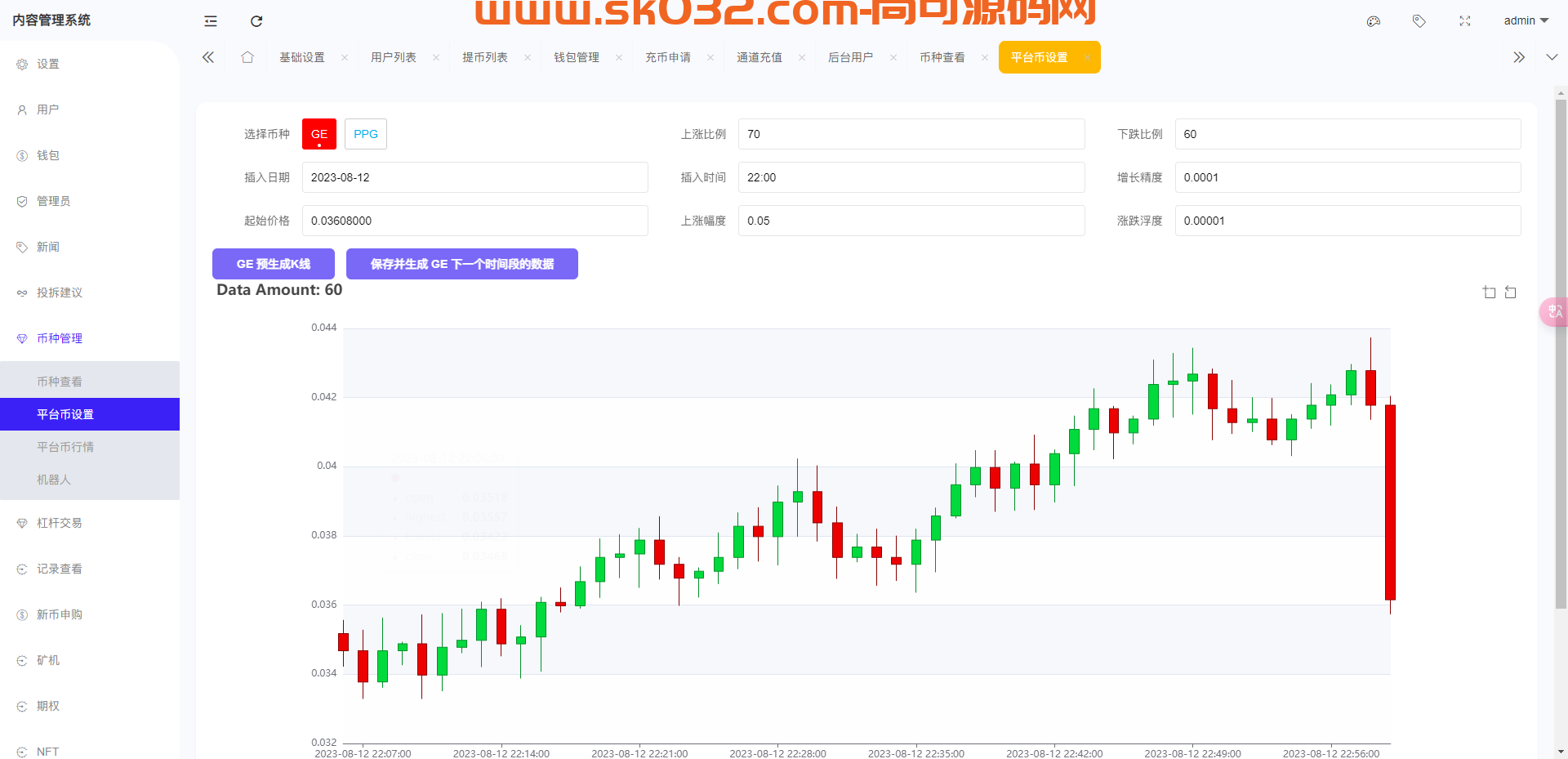Viewport: 1568px width, 759px height.
Task: Open 机器人 submenu item
Action: 90,480
